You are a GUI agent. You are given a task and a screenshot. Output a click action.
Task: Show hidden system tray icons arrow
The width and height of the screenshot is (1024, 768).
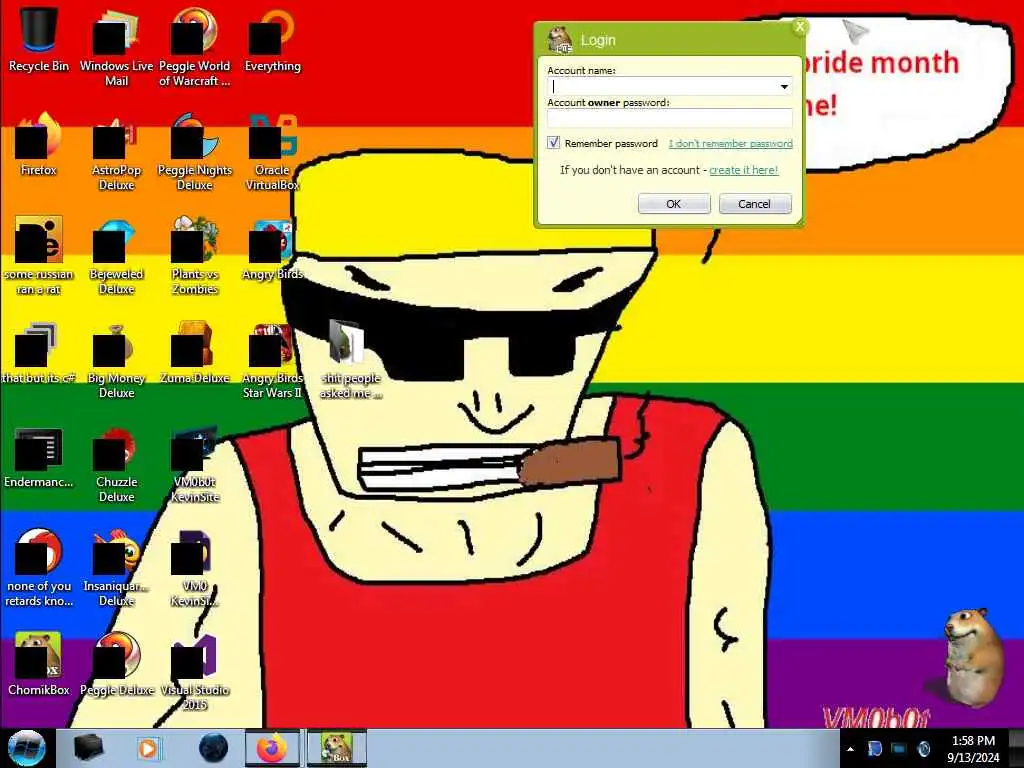850,749
